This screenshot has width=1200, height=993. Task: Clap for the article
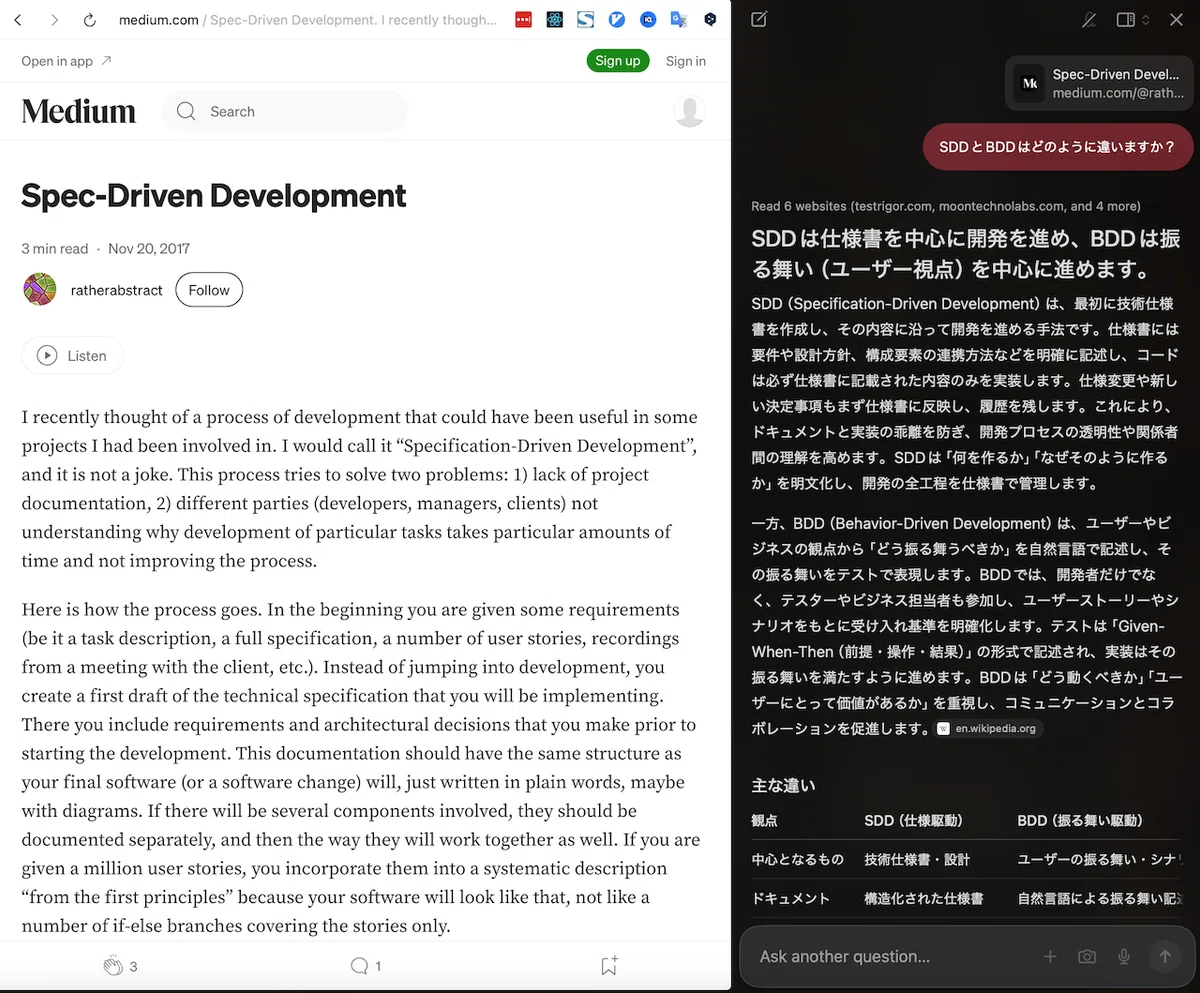[113, 966]
